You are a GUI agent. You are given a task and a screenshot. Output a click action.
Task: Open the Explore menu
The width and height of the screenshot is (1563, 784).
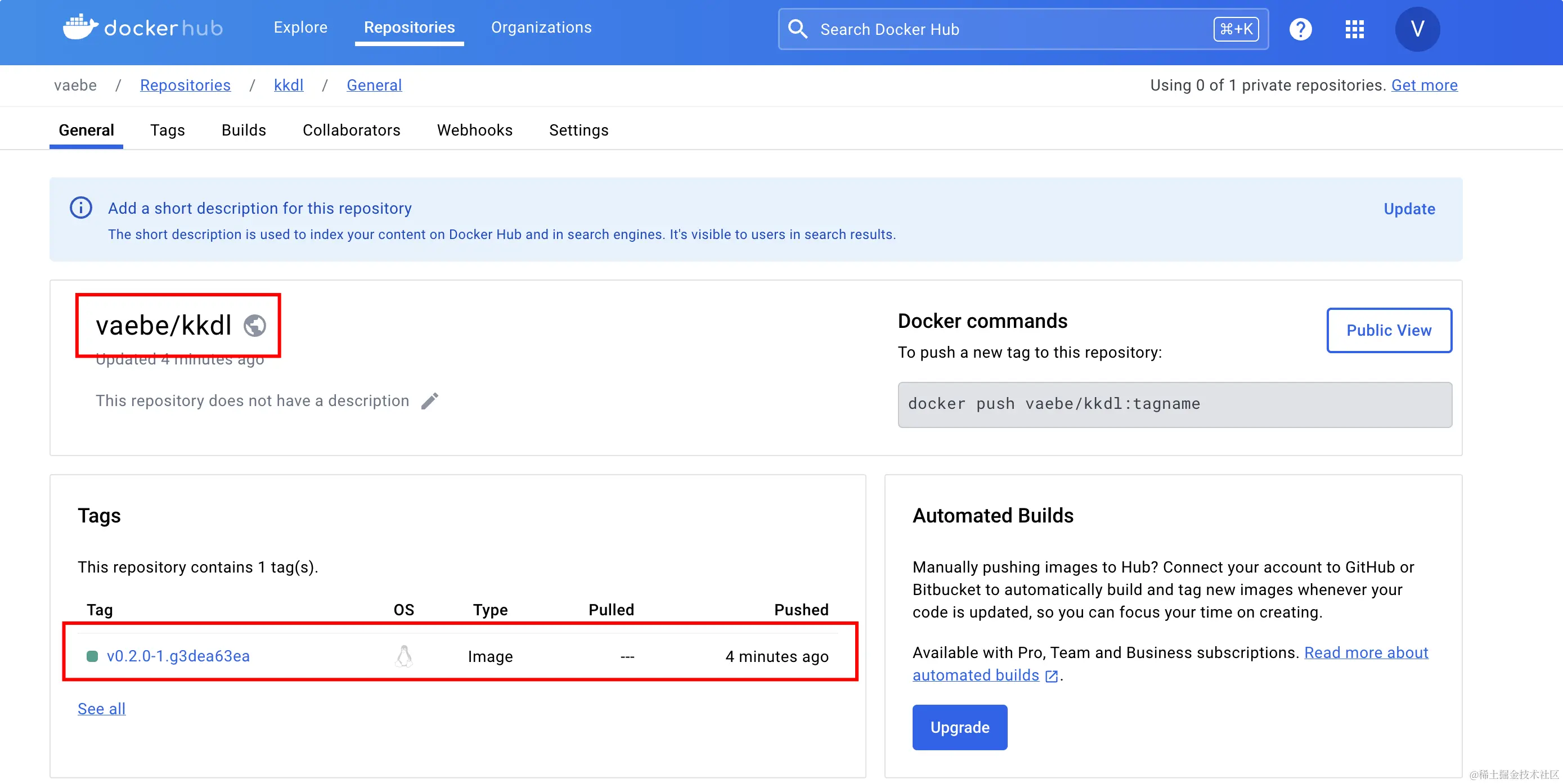[300, 28]
